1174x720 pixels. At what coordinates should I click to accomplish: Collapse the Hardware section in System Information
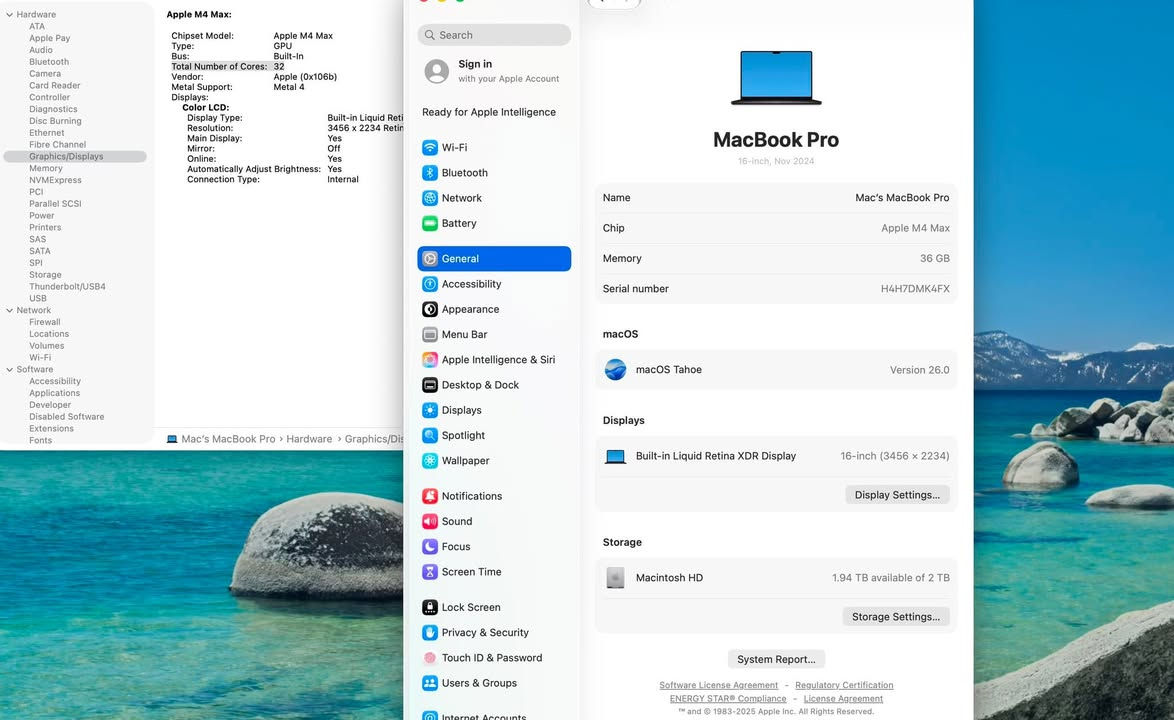[10, 15]
